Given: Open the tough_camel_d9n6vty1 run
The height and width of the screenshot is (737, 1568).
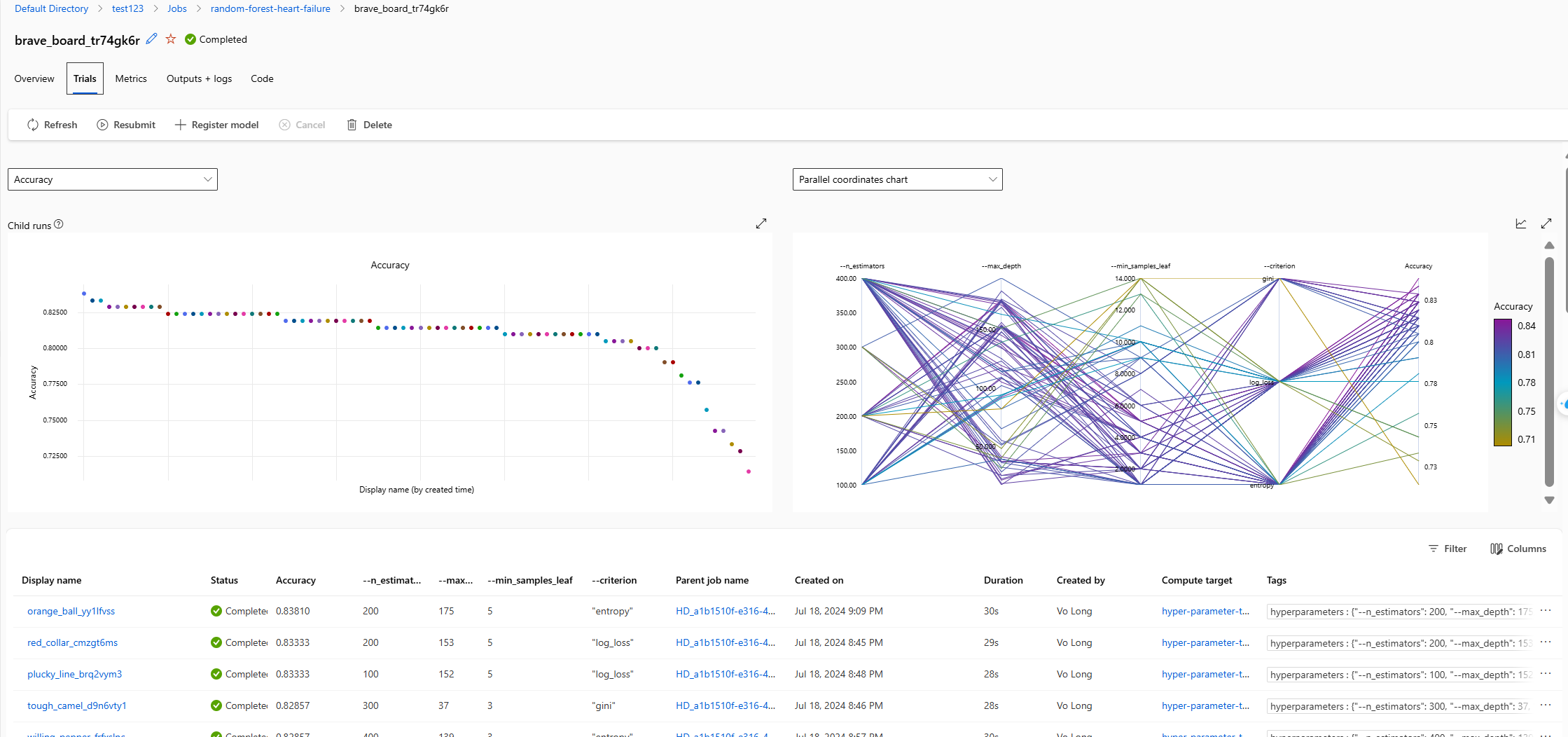Looking at the screenshot, I should [77, 705].
